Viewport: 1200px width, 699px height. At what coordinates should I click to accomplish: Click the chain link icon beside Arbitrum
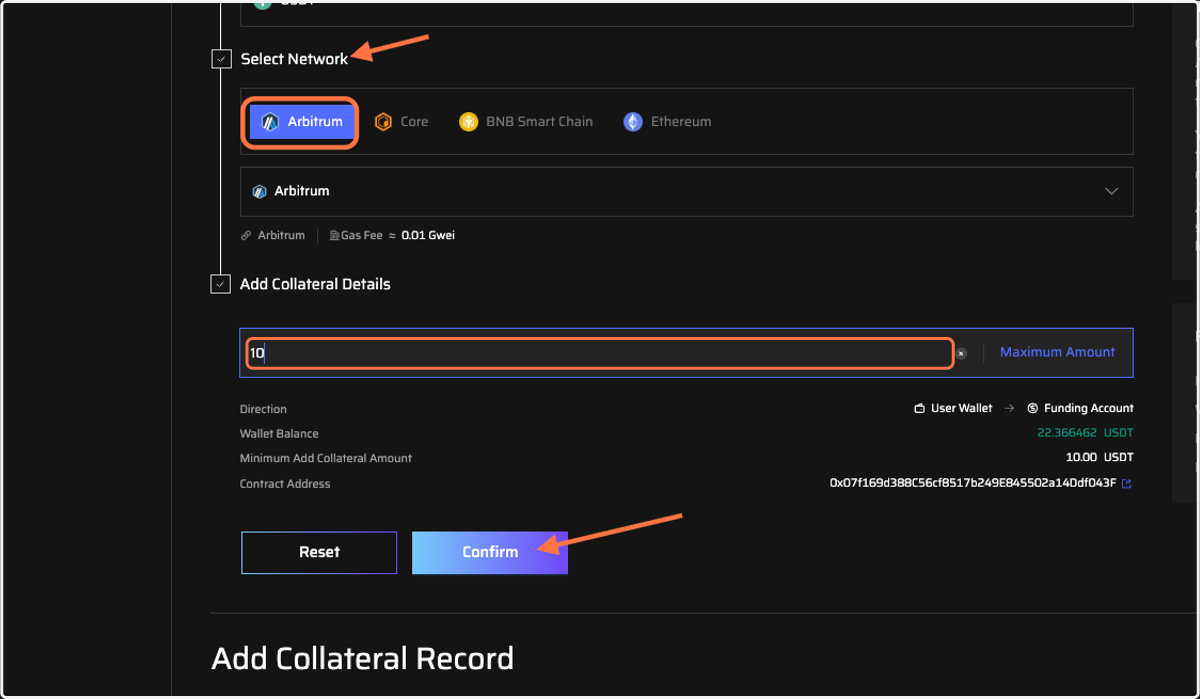[x=246, y=236]
